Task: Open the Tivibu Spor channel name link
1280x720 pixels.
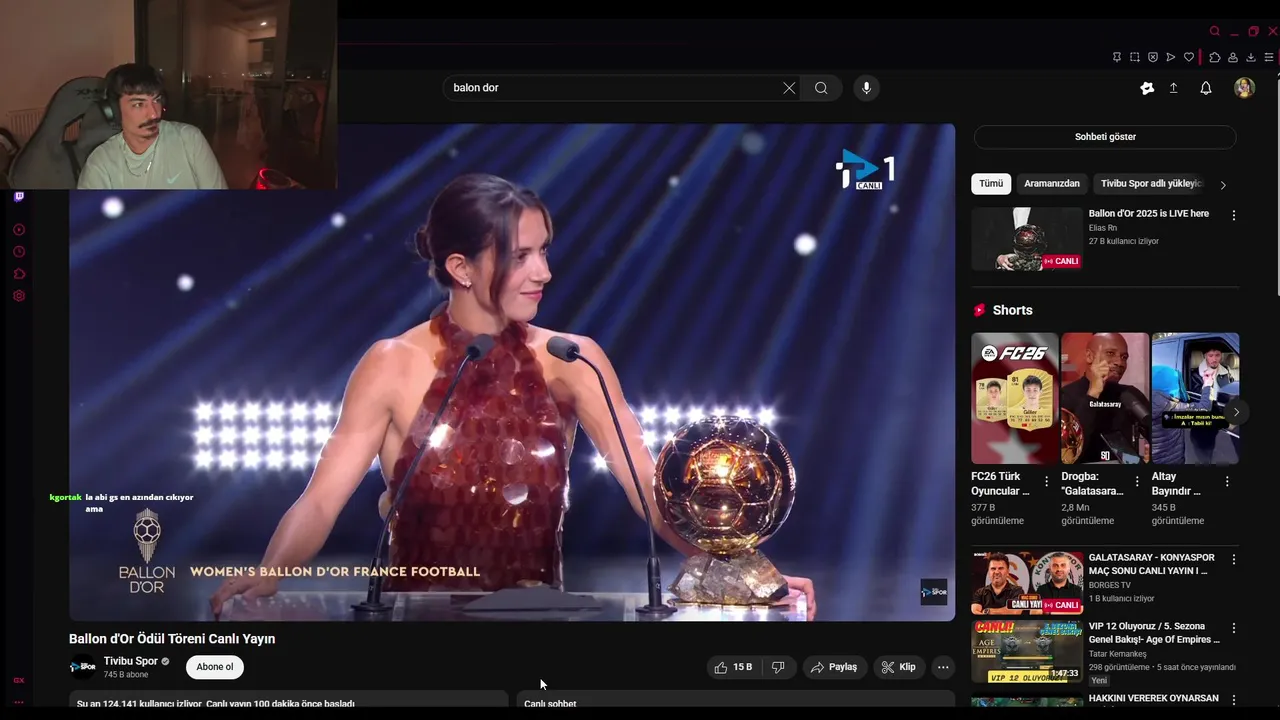Action: tap(131, 661)
